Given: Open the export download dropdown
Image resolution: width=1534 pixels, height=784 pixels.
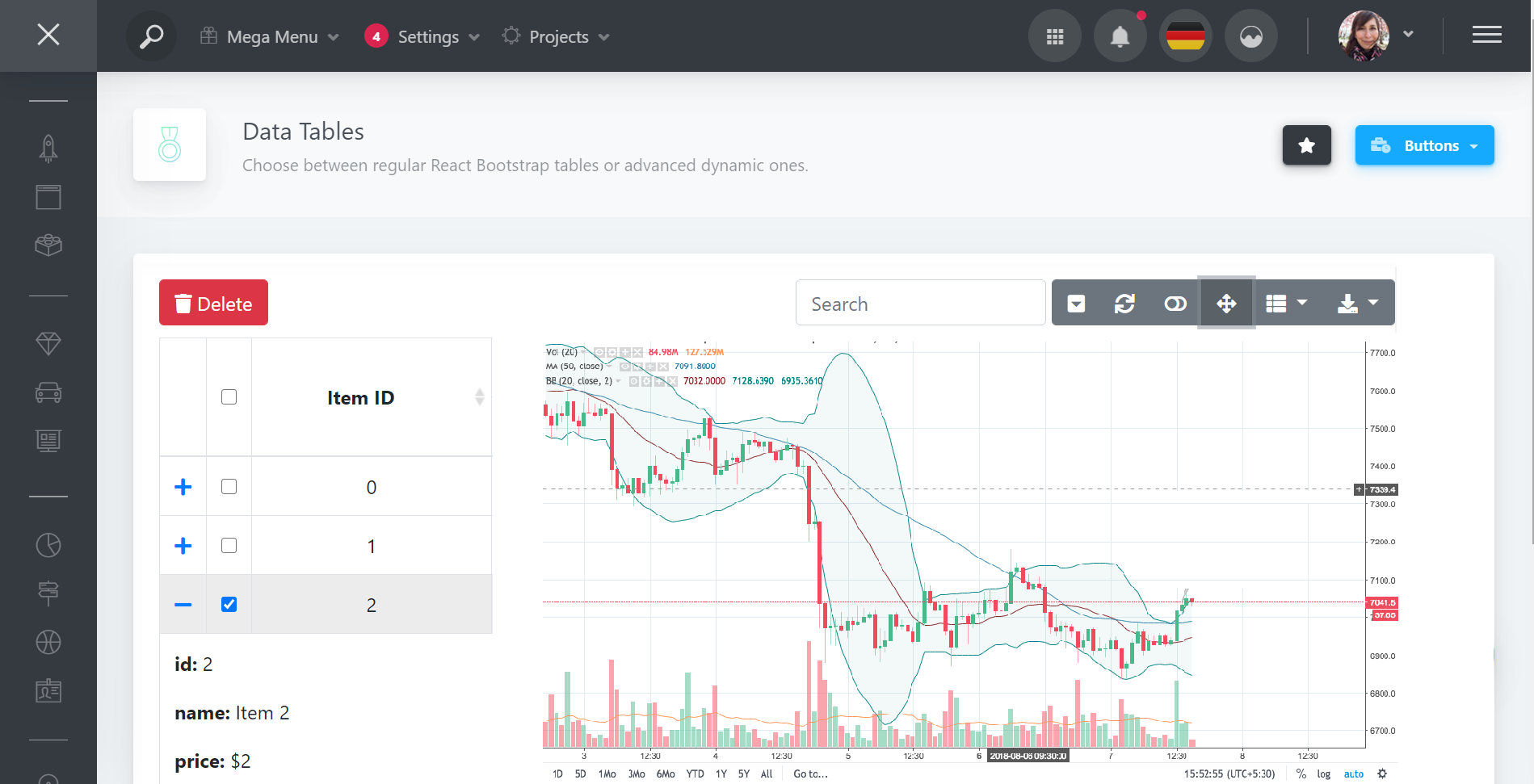Looking at the screenshot, I should [x=1357, y=304].
